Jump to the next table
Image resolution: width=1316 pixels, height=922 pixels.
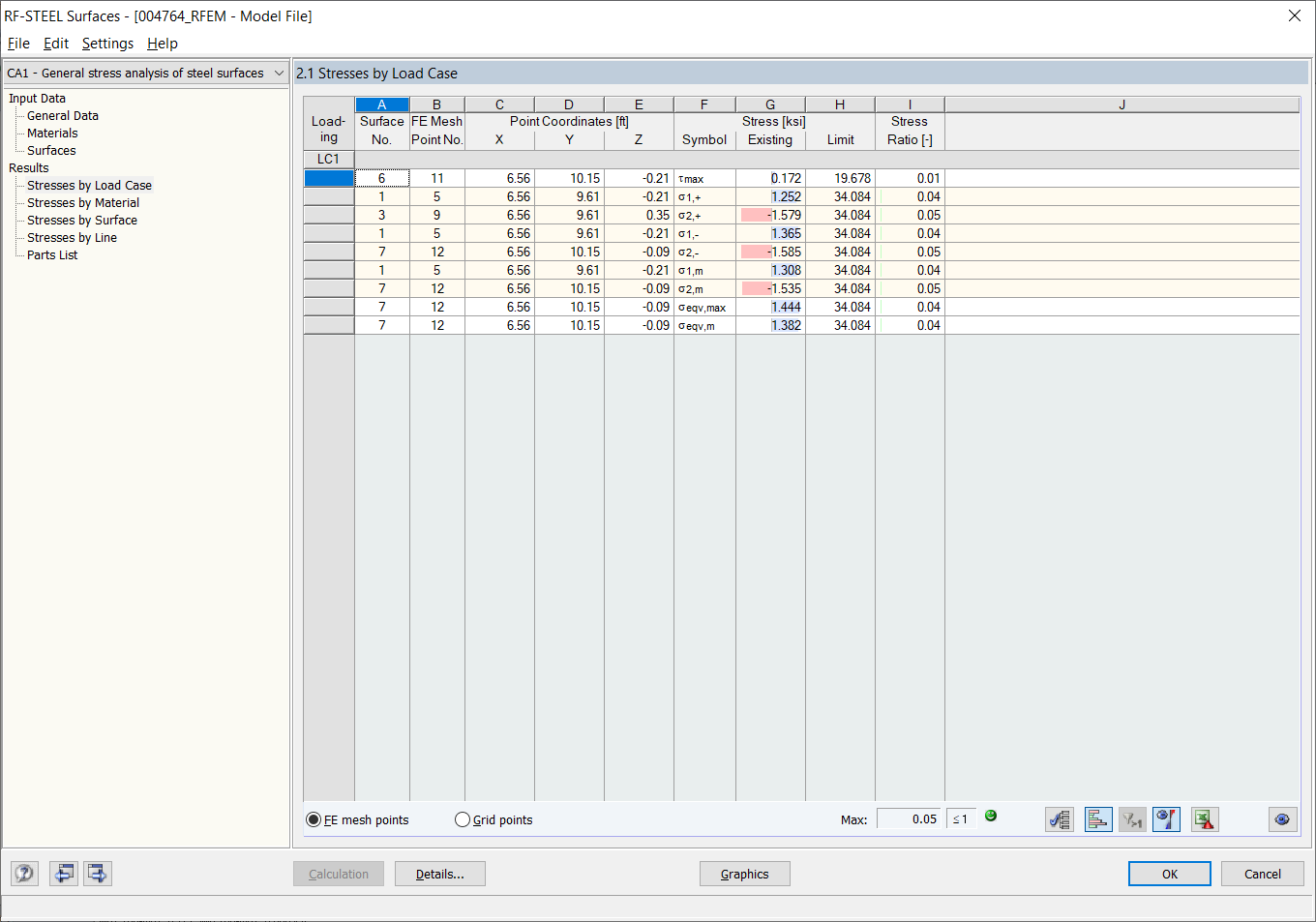97,873
